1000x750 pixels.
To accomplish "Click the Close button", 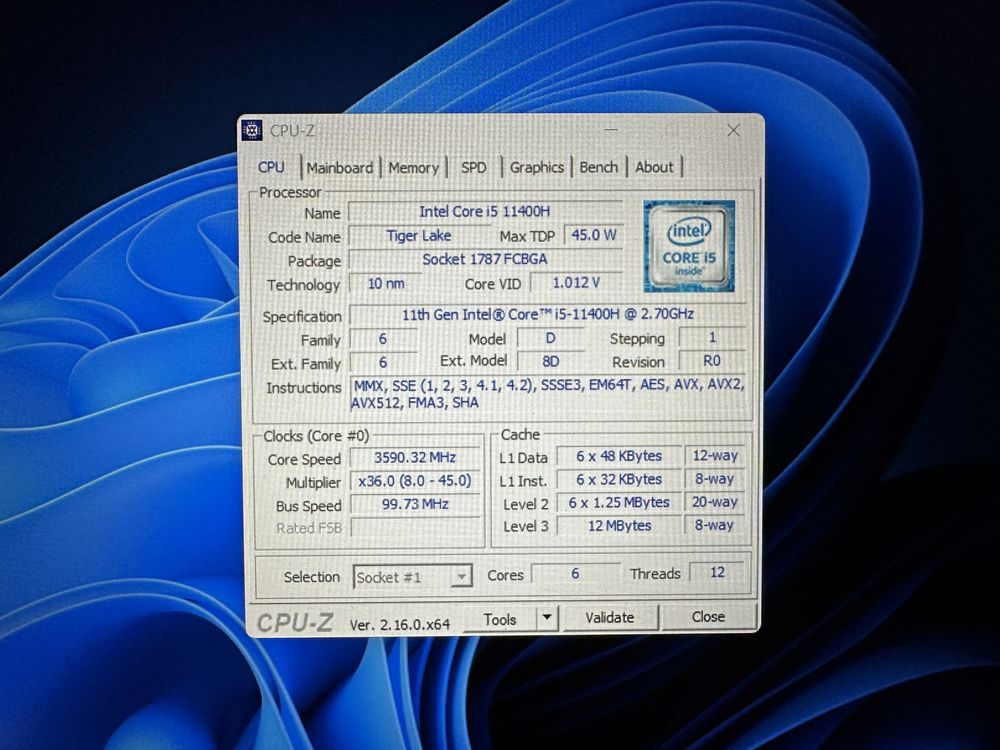I will pos(708,617).
